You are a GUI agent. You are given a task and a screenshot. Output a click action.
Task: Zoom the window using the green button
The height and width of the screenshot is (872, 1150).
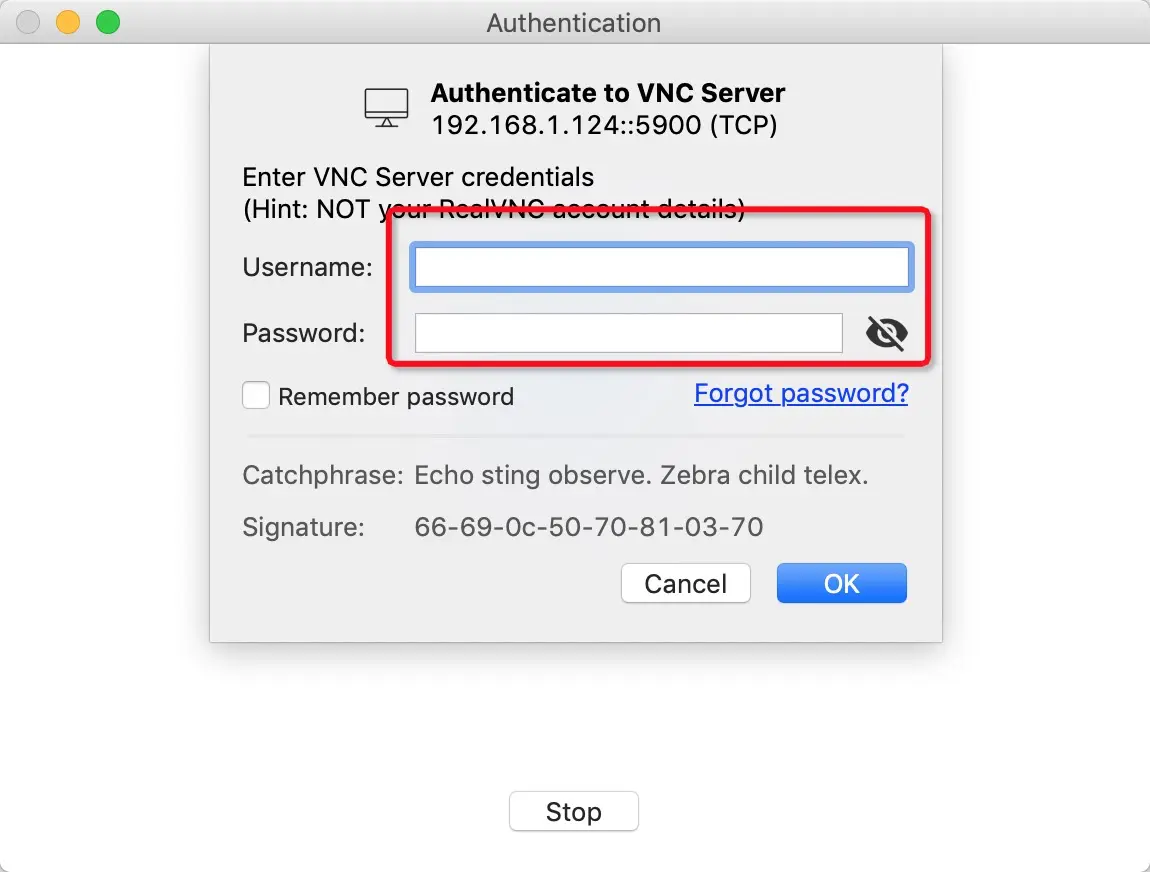click(107, 22)
